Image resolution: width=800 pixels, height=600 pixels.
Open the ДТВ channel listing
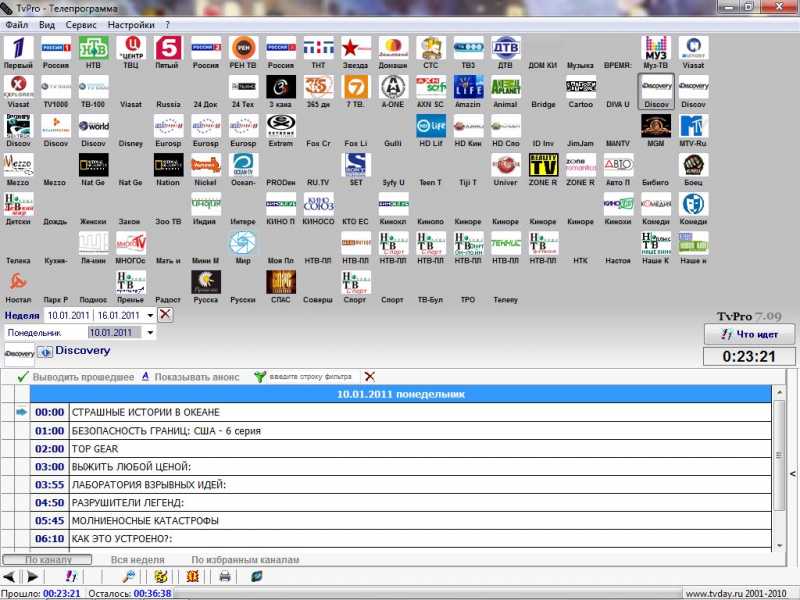(x=506, y=48)
